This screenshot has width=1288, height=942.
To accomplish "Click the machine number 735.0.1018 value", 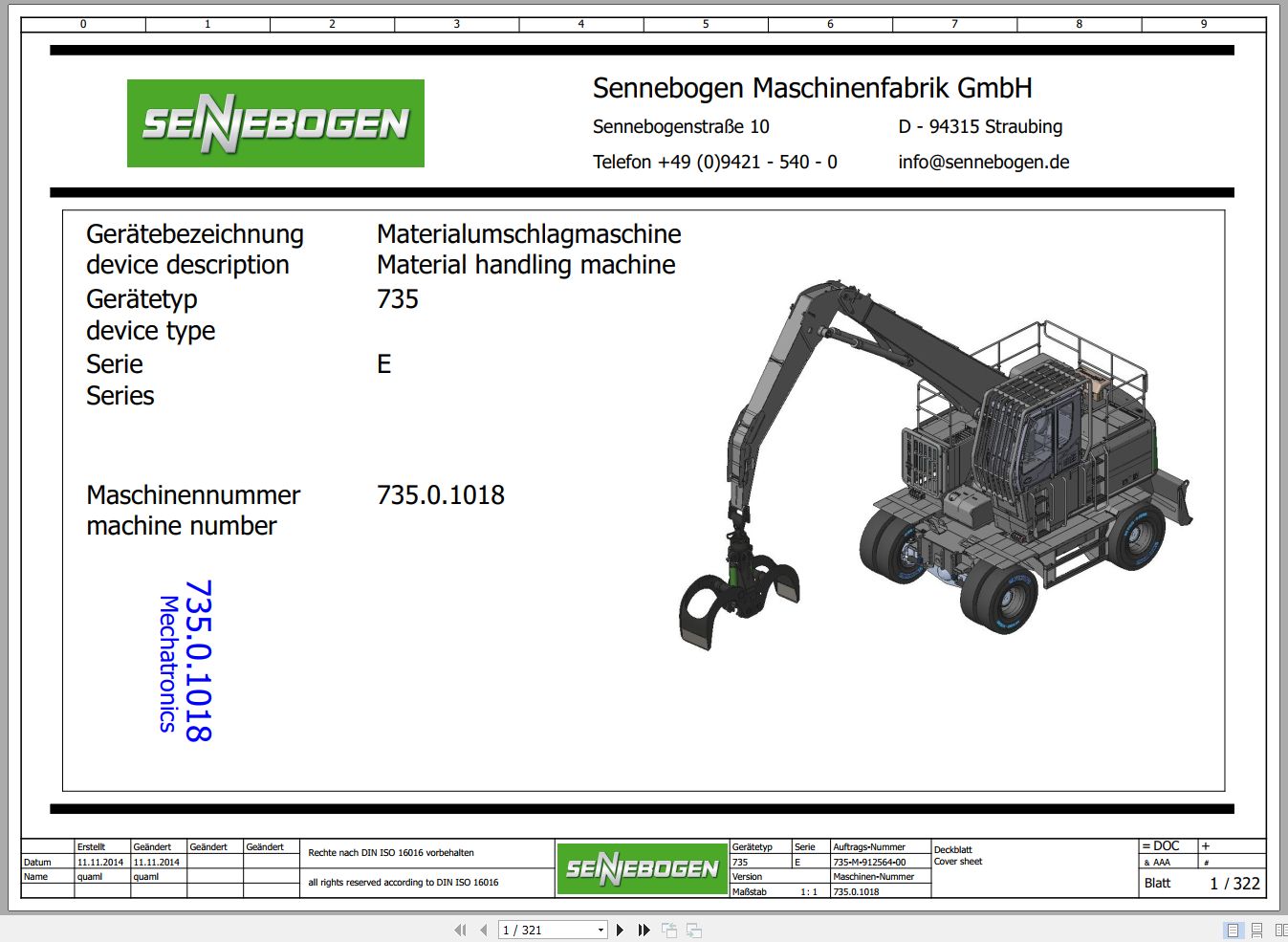I will coord(440,494).
